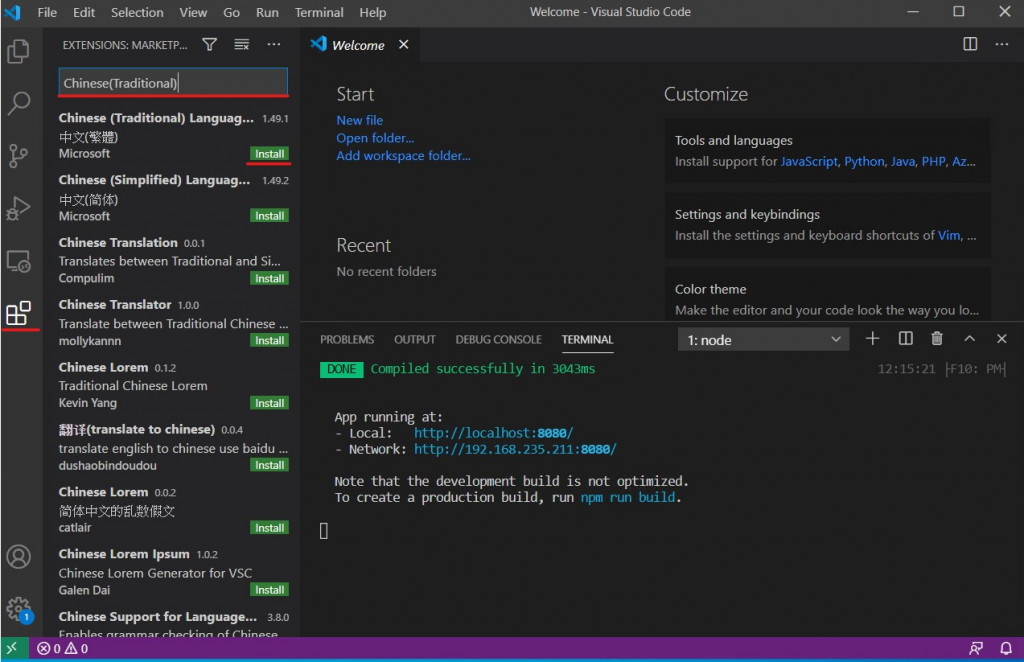Open extensions view more actions ellipsis
This screenshot has width=1024, height=662.
[x=274, y=44]
